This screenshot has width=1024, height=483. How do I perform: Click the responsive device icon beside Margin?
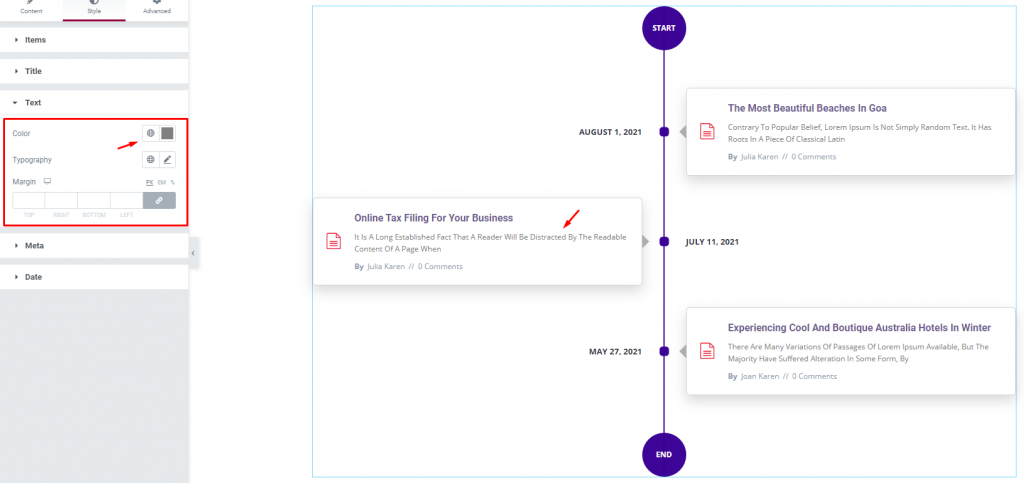pos(47,181)
